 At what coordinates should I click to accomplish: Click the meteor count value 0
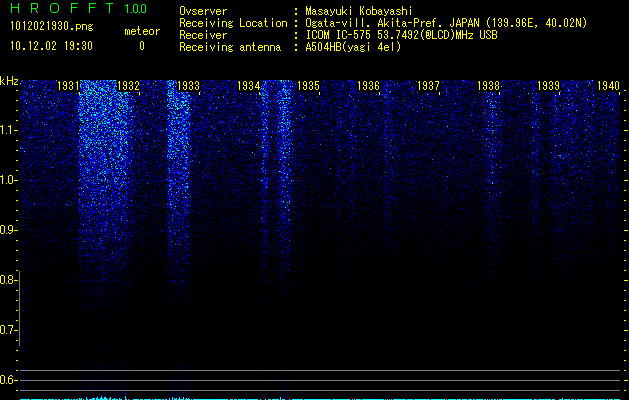coord(142,46)
